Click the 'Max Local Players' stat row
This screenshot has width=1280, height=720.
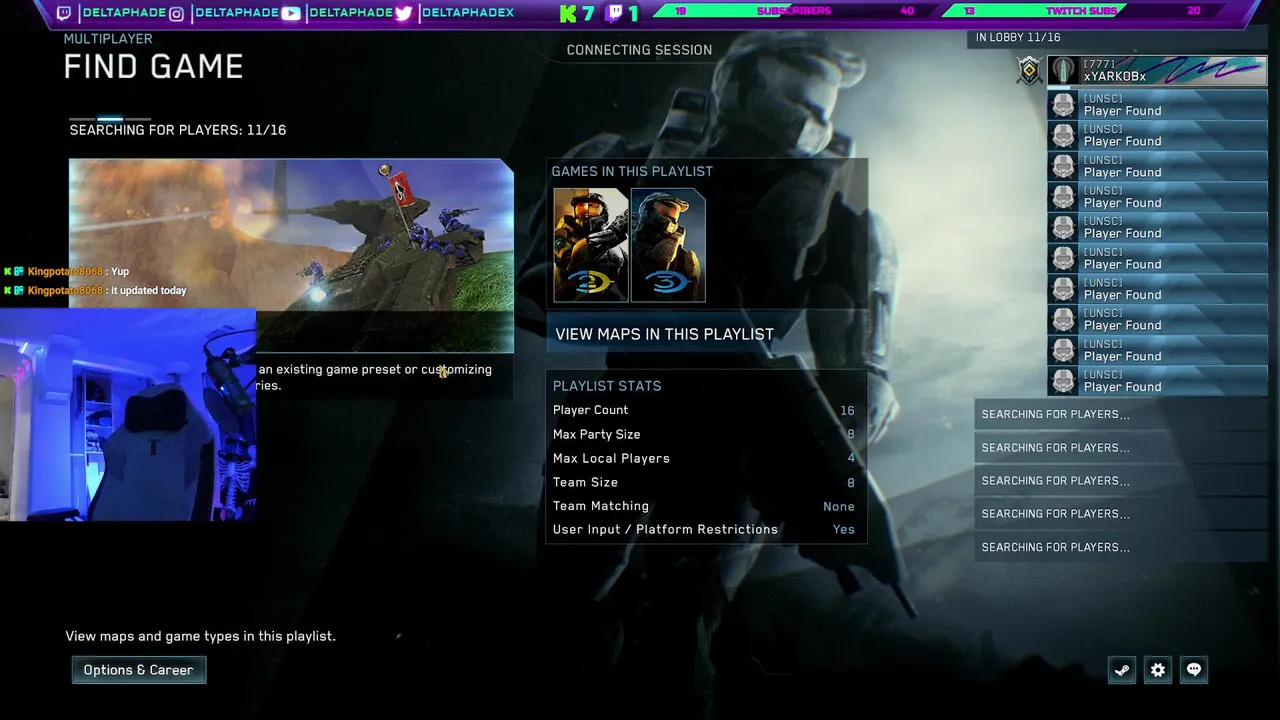coord(704,458)
